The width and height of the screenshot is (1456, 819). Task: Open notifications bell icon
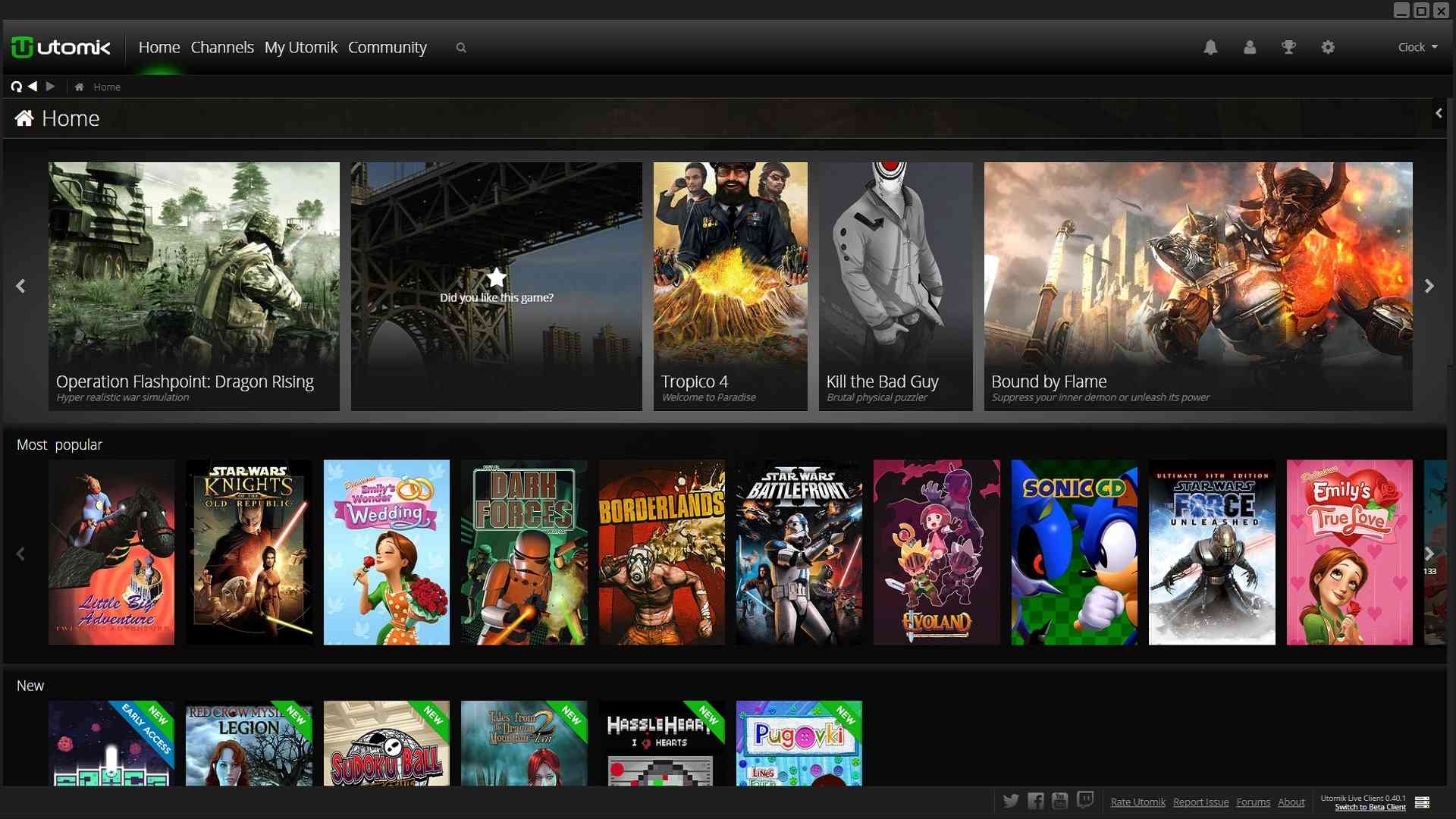[x=1210, y=48]
